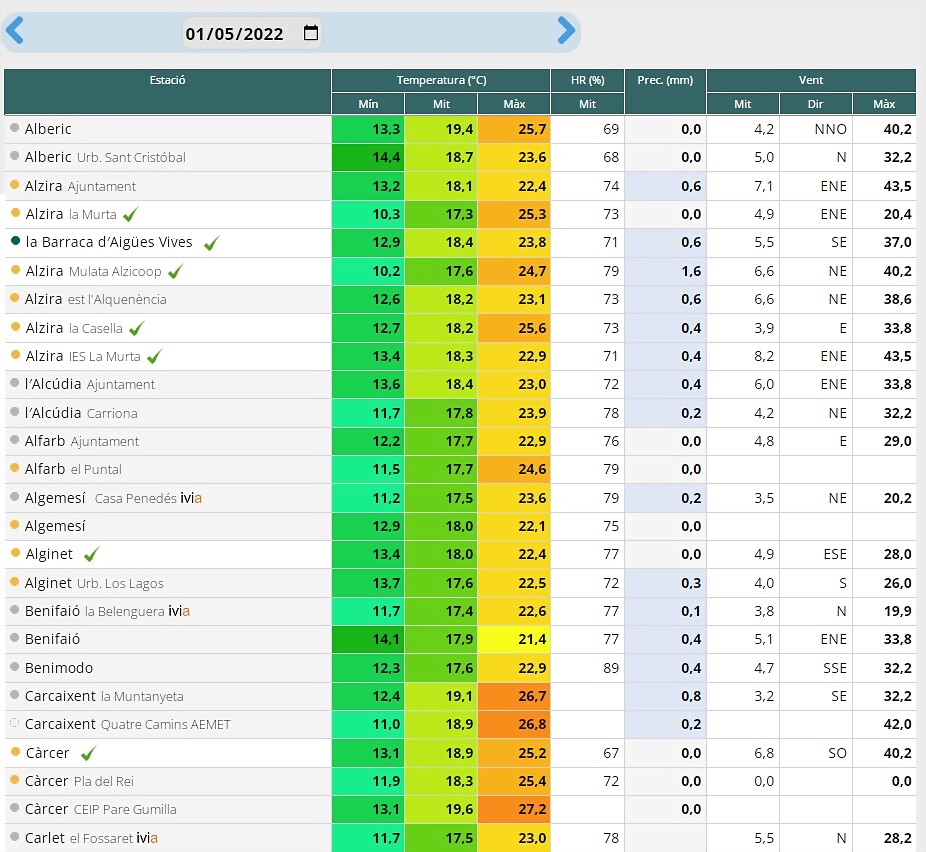Open l'Alcúdia Carriona station
Screen dimensions: 926x852
pos(81,413)
